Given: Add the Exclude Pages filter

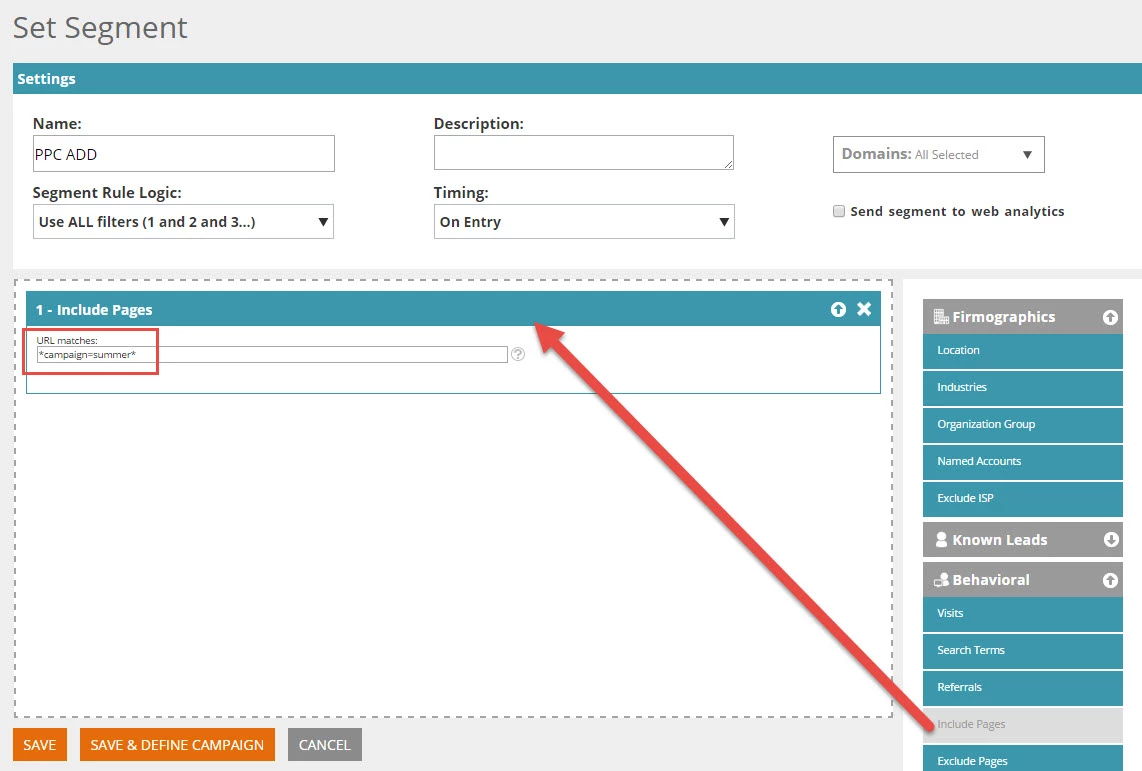Looking at the screenshot, I should [x=1023, y=760].
